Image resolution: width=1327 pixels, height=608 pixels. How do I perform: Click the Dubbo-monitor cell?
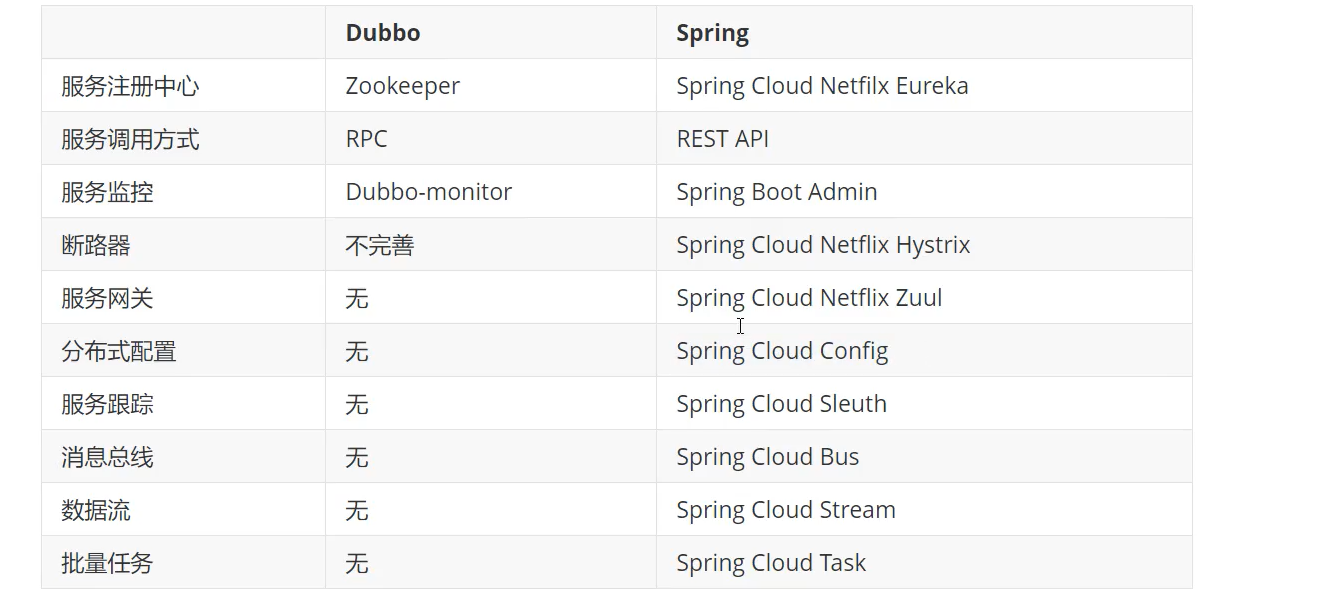[429, 192]
